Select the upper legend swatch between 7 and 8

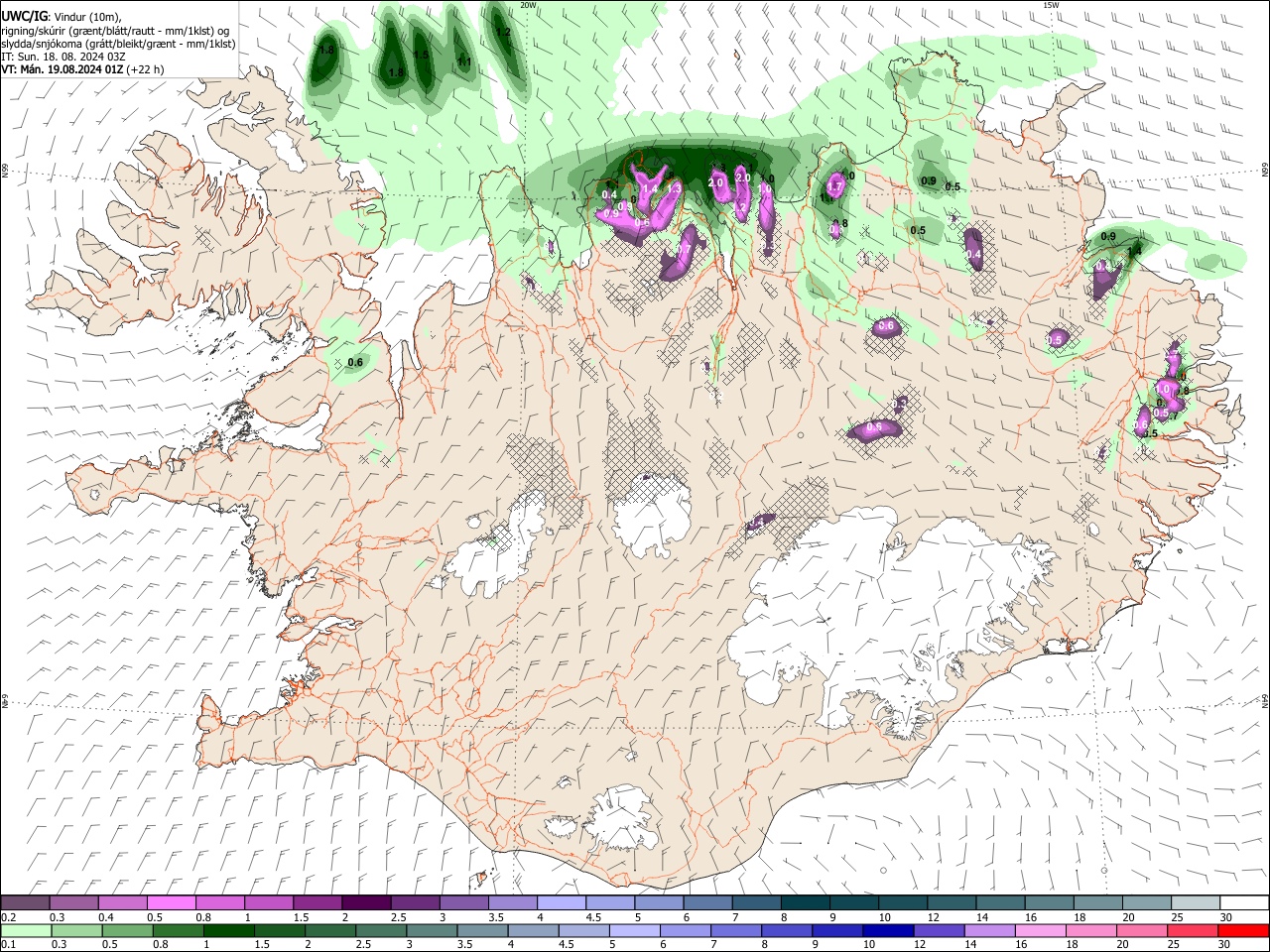tap(755, 902)
